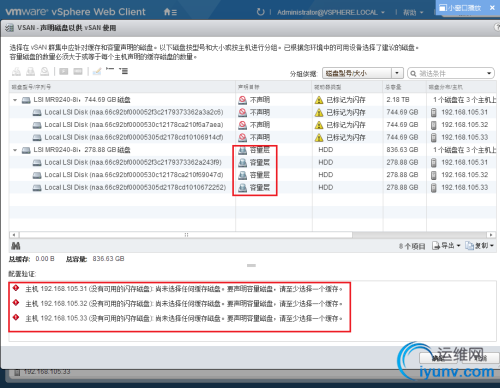Click HDD type on disk ending 672252
Image resolution: width=500 pixels, height=388 pixels.
point(326,188)
